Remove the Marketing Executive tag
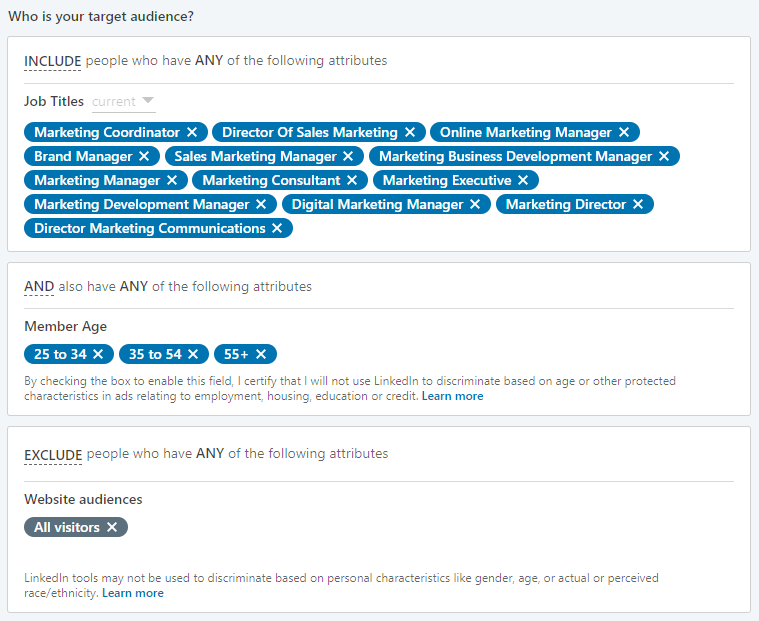The image size is (759, 621). coord(523,180)
